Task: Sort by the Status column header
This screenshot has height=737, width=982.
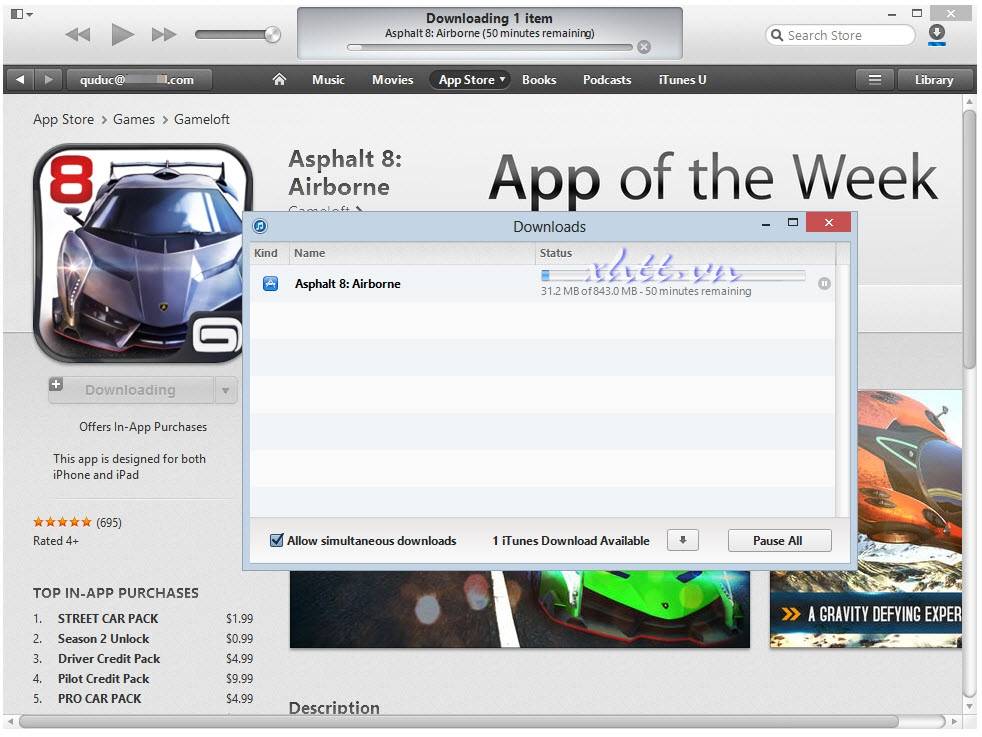Action: tap(685, 253)
